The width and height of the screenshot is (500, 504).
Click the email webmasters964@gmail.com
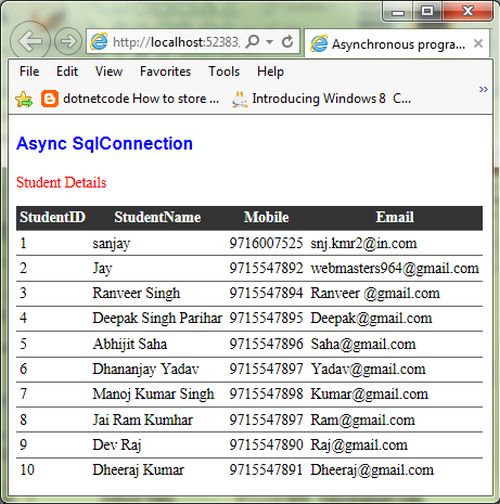395,268
